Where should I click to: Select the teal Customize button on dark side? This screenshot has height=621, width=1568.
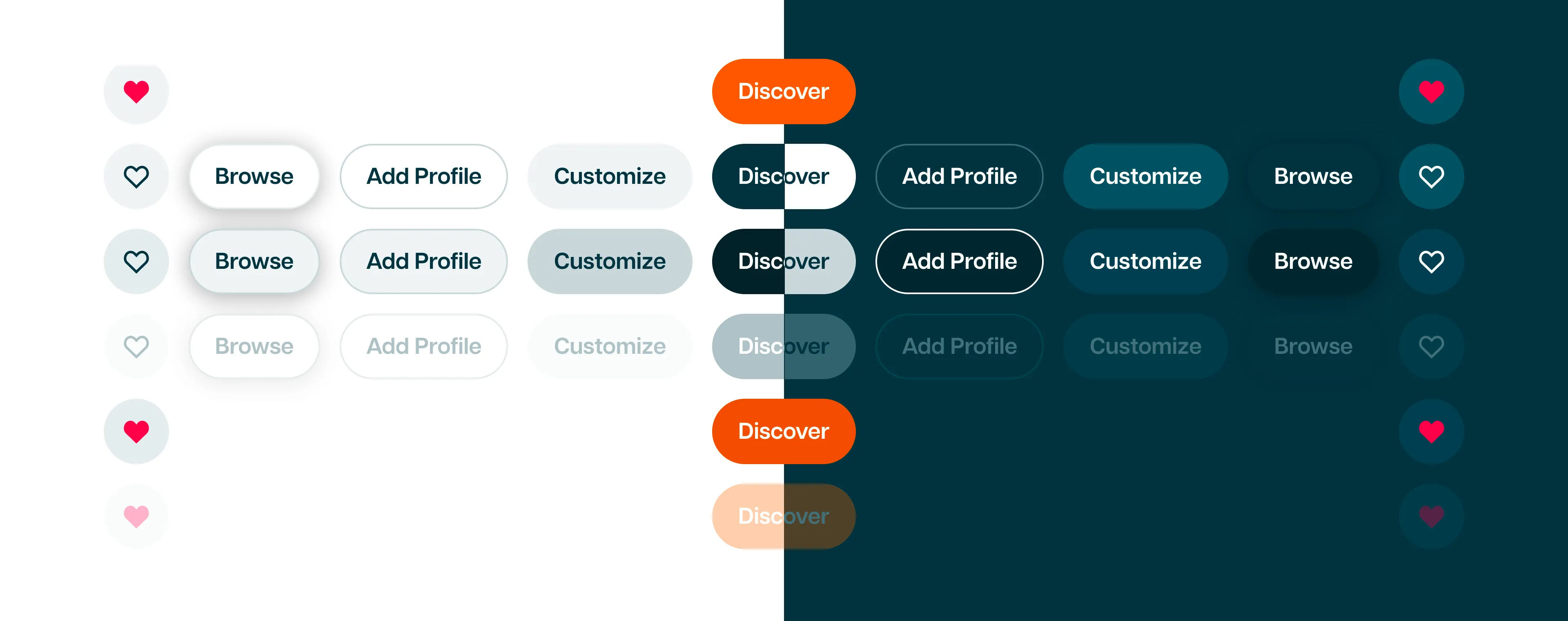coord(1145,176)
